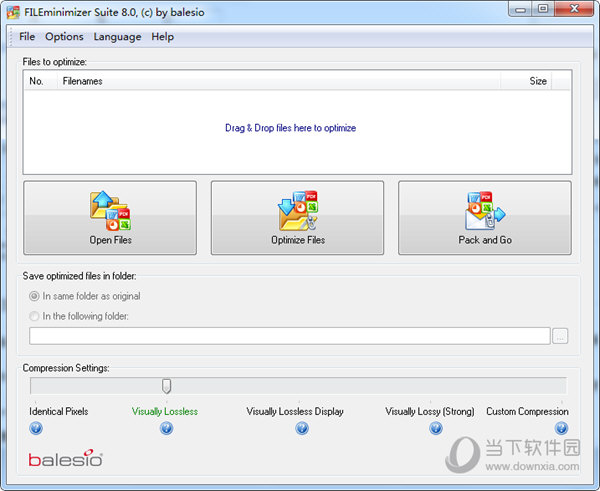Viewport: 600px width, 491px height.
Task: Open the Options menu
Action: click(x=64, y=37)
